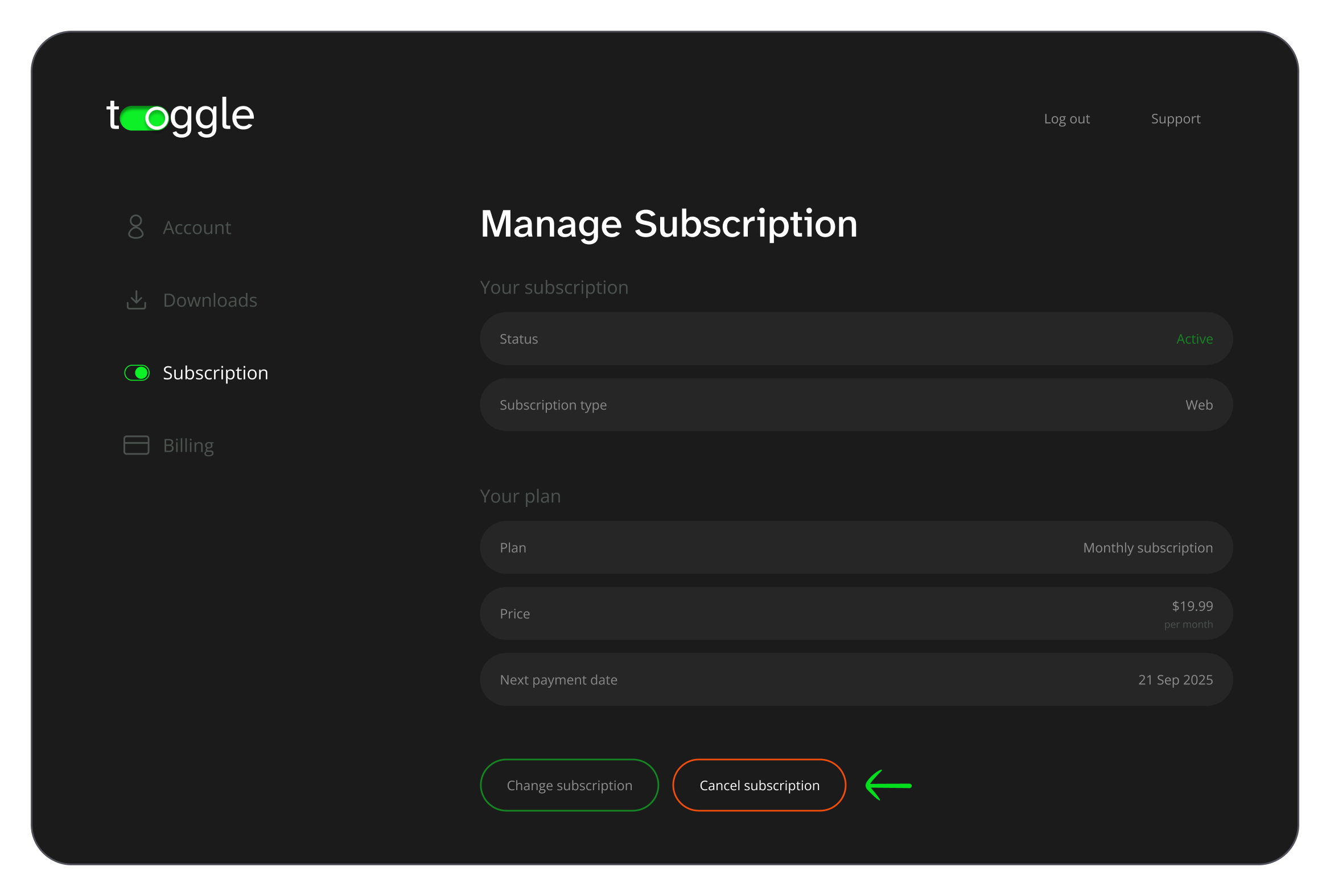The image size is (1330, 896).
Task: Click the Downloads arrow icon in sidebar
Action: pos(136,299)
